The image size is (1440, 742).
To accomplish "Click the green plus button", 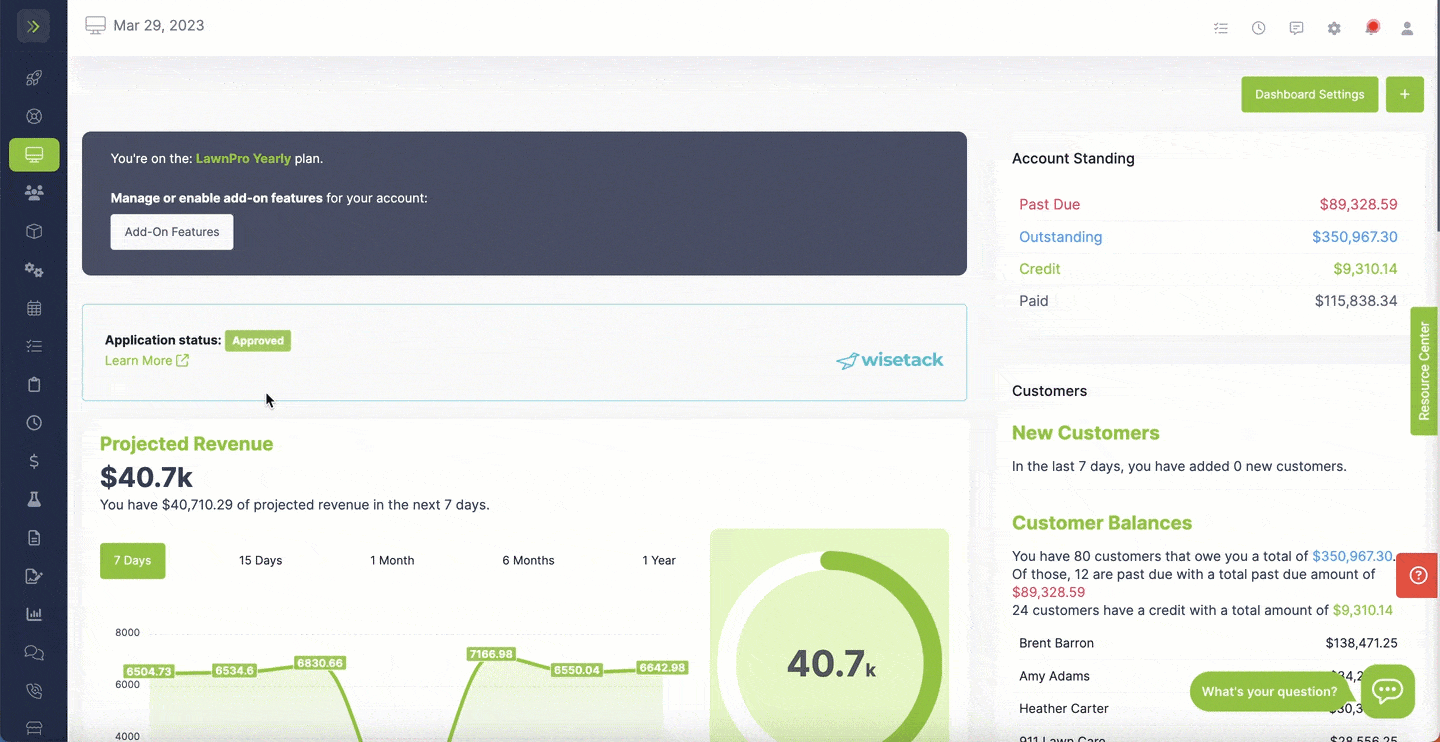I will click(1404, 95).
